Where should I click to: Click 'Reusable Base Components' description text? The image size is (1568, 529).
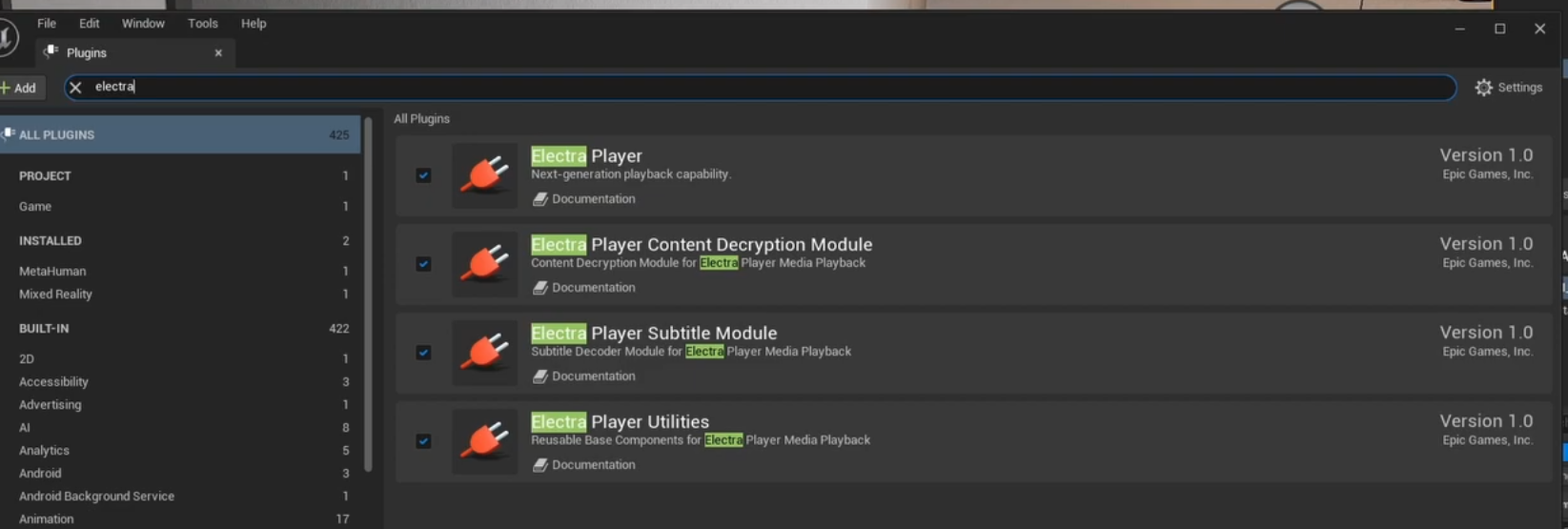pyautogui.click(x=701, y=440)
